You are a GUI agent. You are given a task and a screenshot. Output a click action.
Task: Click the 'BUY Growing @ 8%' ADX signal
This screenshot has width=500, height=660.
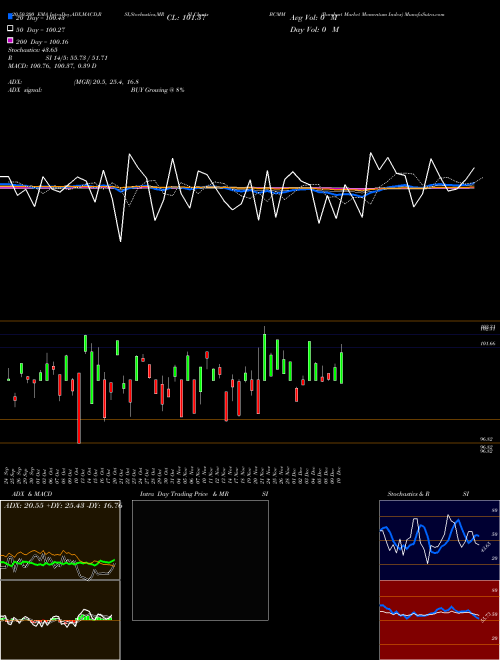157,90
